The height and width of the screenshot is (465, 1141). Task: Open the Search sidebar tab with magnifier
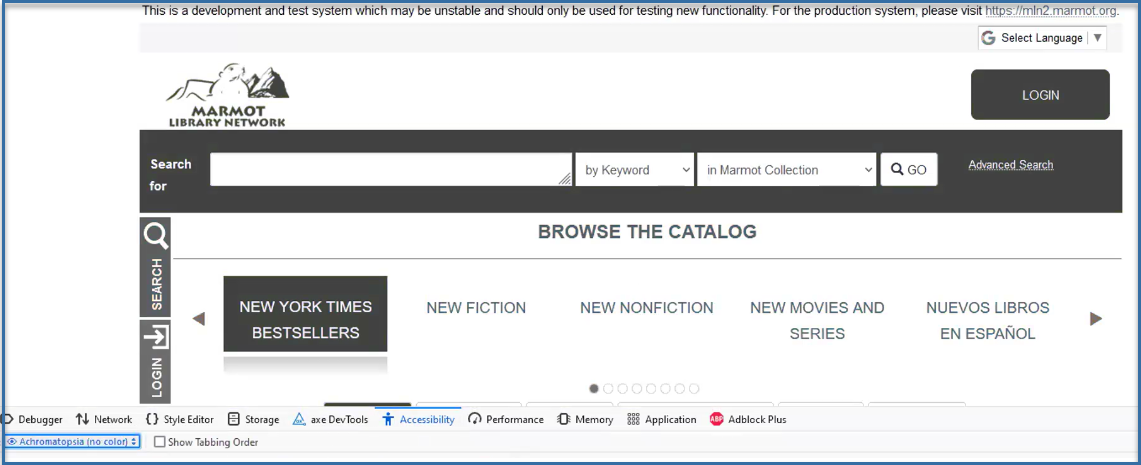click(155, 266)
